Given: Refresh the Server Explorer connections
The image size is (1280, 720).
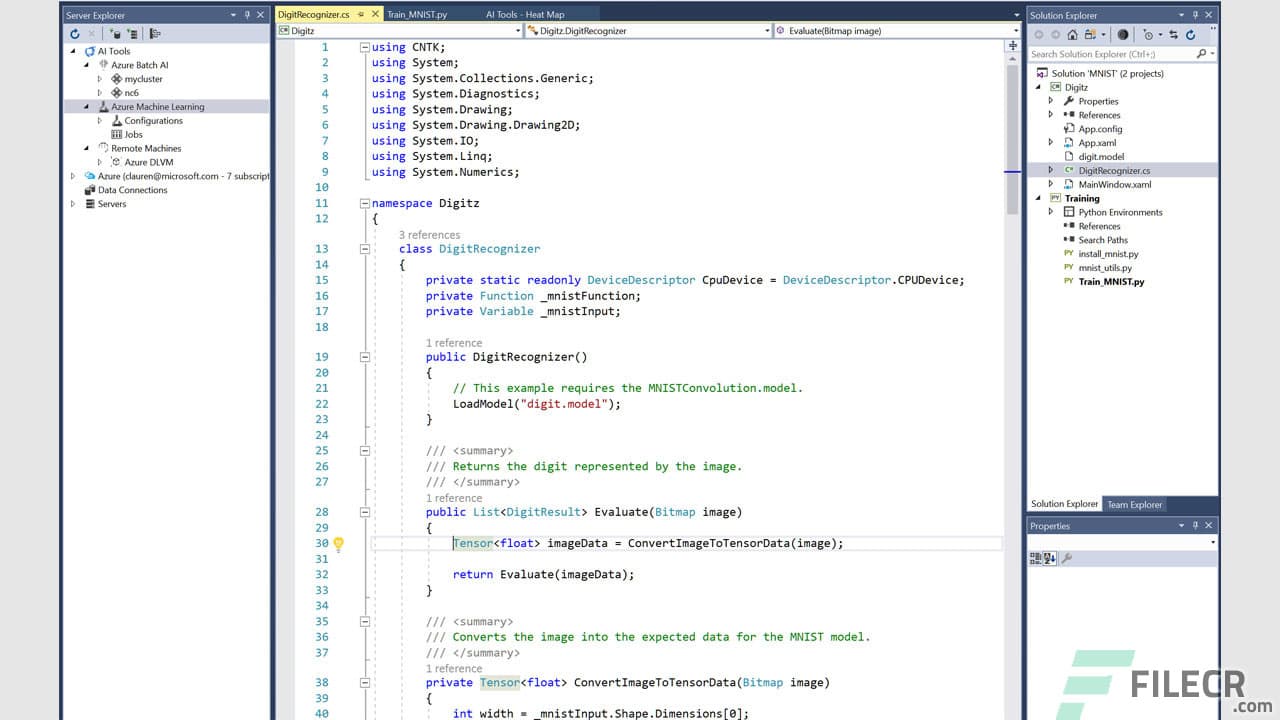Looking at the screenshot, I should click(75, 34).
